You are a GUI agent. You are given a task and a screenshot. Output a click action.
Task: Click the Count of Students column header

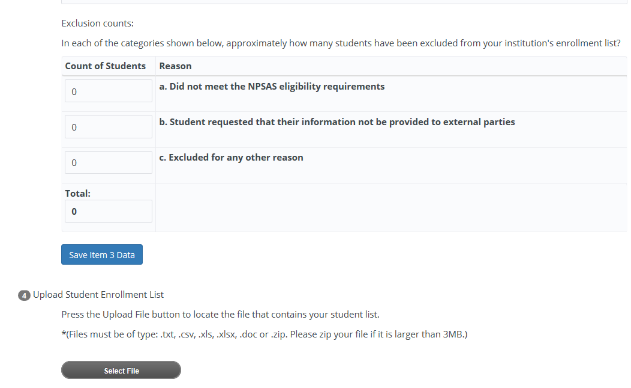(x=105, y=66)
